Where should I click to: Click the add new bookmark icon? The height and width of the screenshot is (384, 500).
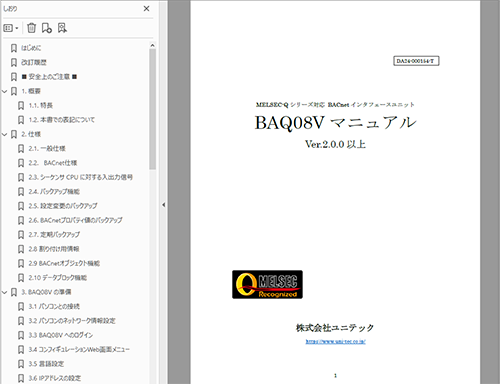47,28
